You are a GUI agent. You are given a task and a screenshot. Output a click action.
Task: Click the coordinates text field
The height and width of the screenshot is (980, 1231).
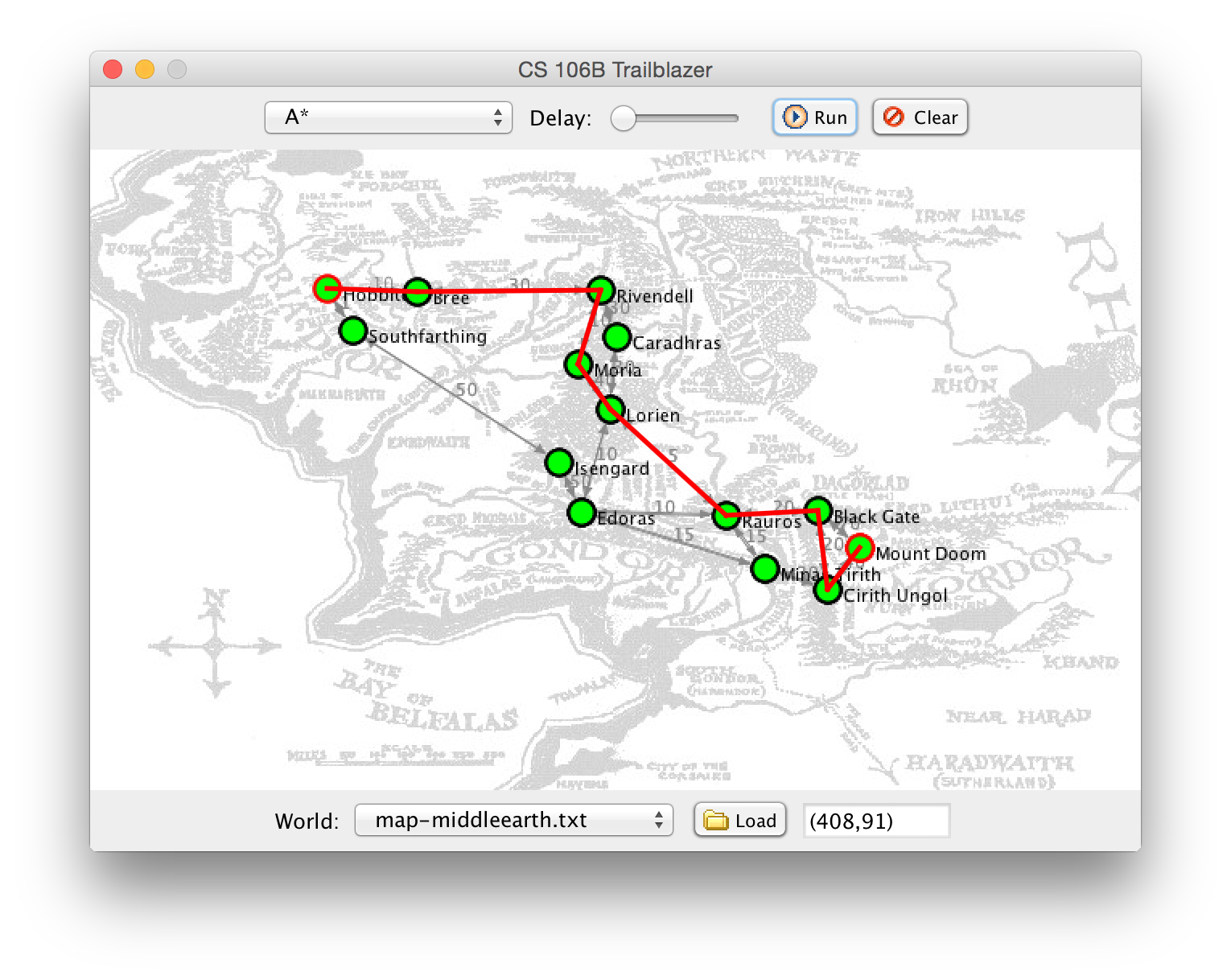876,821
